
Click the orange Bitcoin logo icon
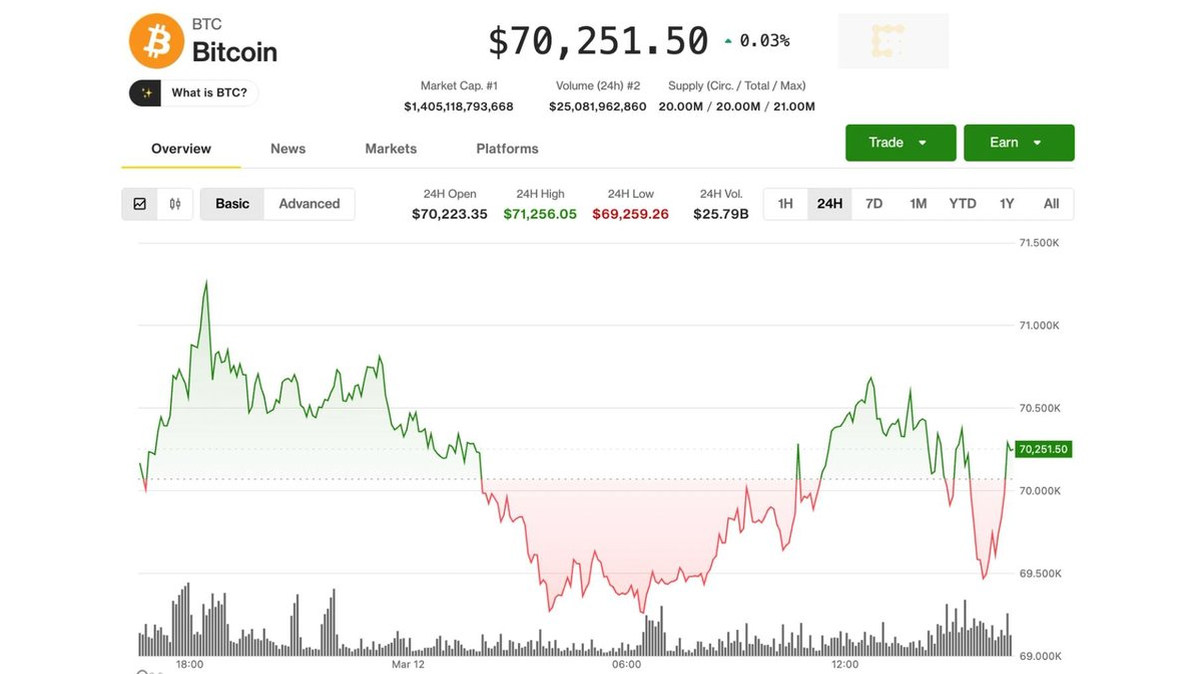coord(157,41)
